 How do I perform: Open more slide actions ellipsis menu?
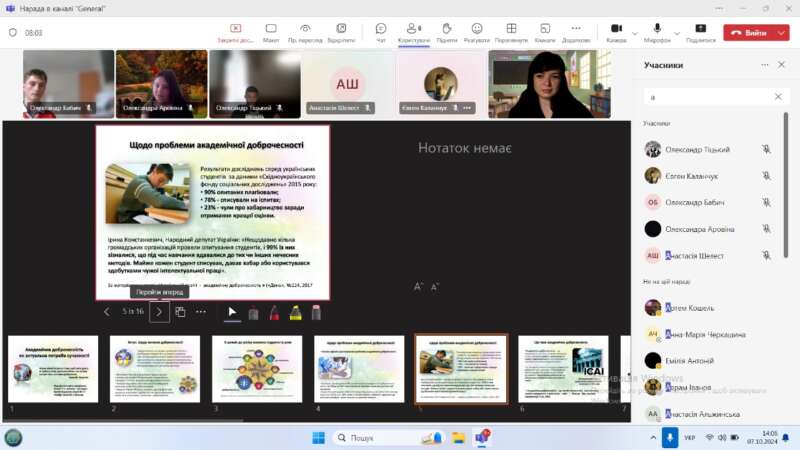click(201, 312)
